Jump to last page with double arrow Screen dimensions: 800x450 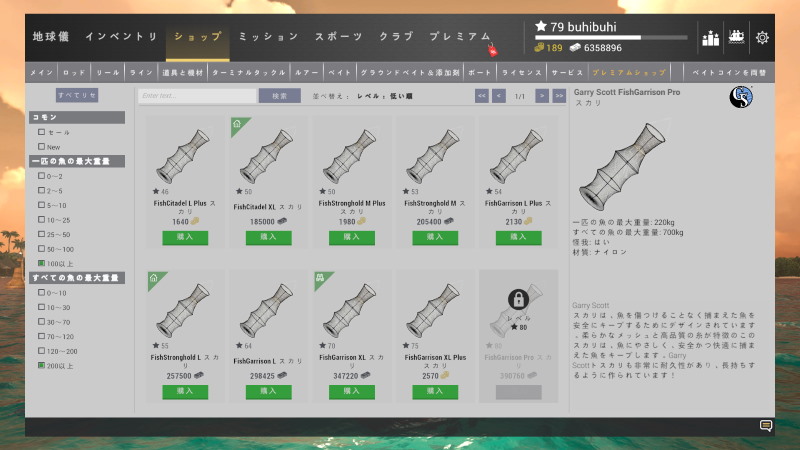559,96
